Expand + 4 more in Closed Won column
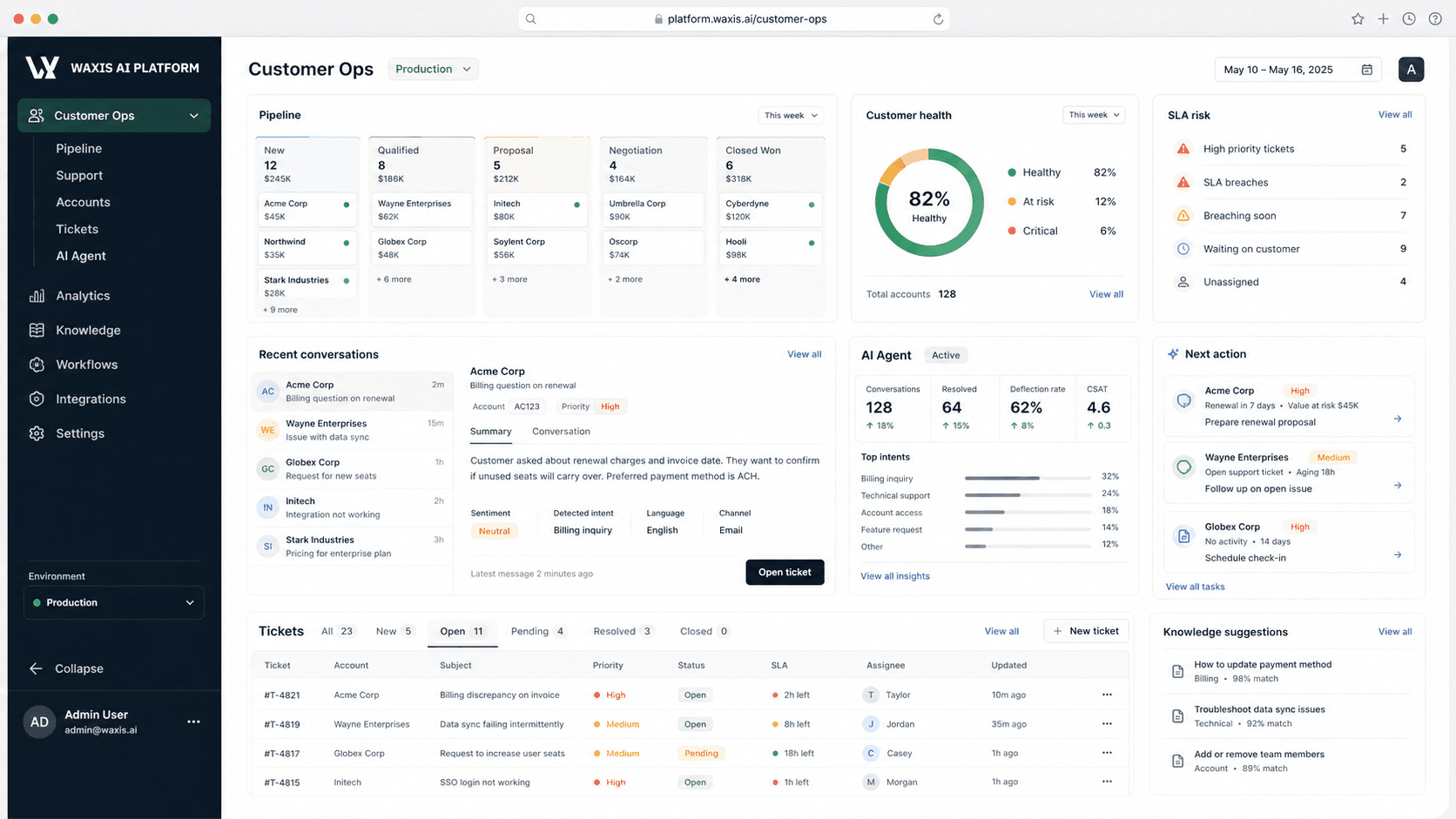 pyautogui.click(x=742, y=279)
